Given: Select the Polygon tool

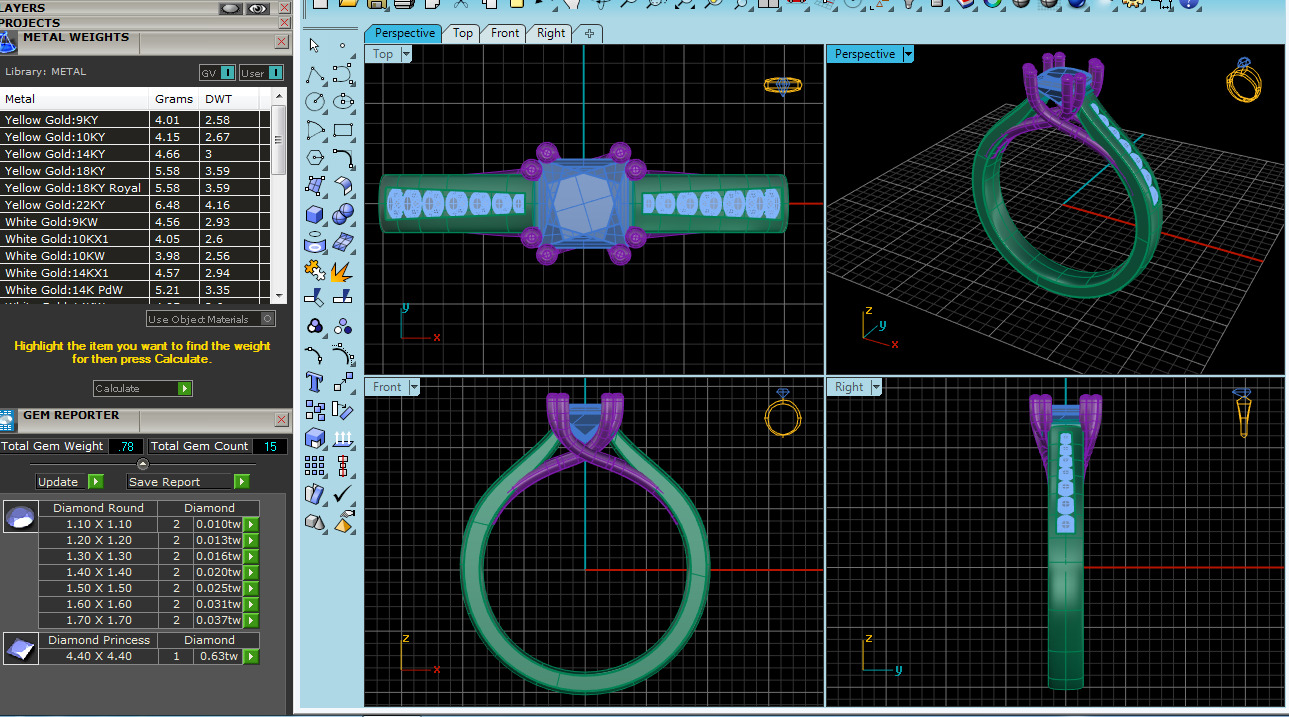Looking at the screenshot, I should (x=315, y=158).
